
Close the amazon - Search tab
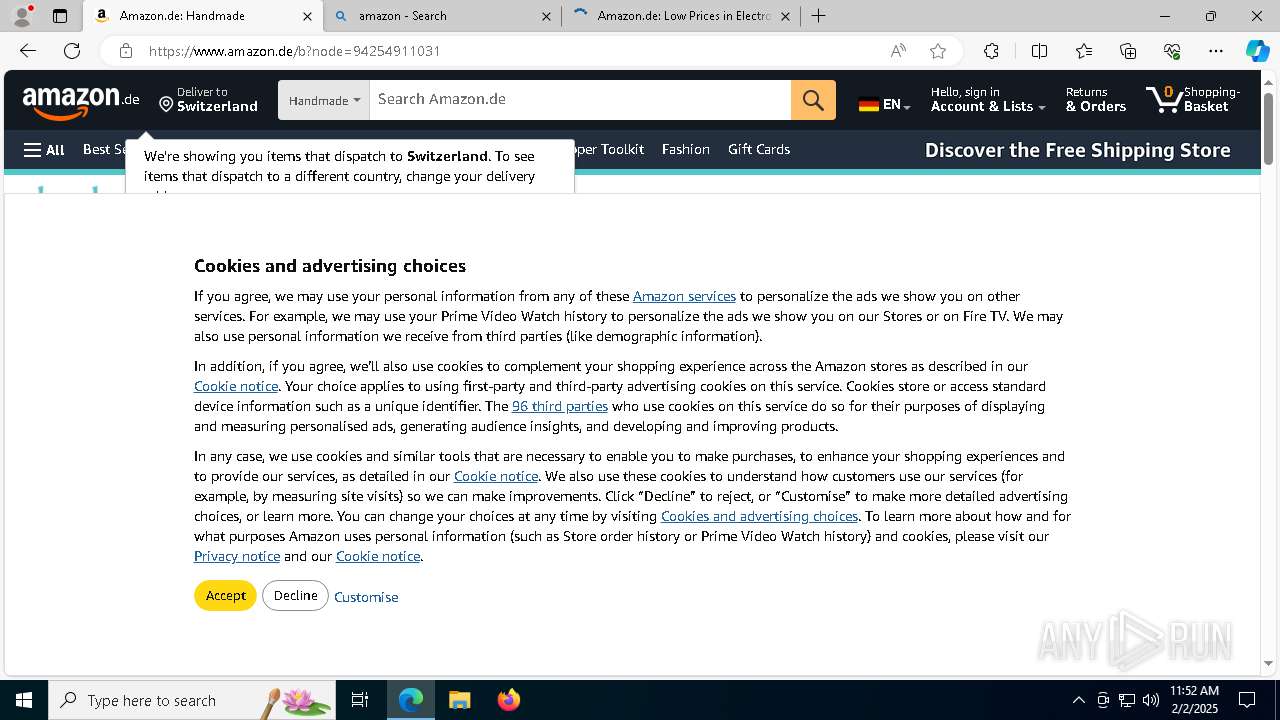(546, 16)
